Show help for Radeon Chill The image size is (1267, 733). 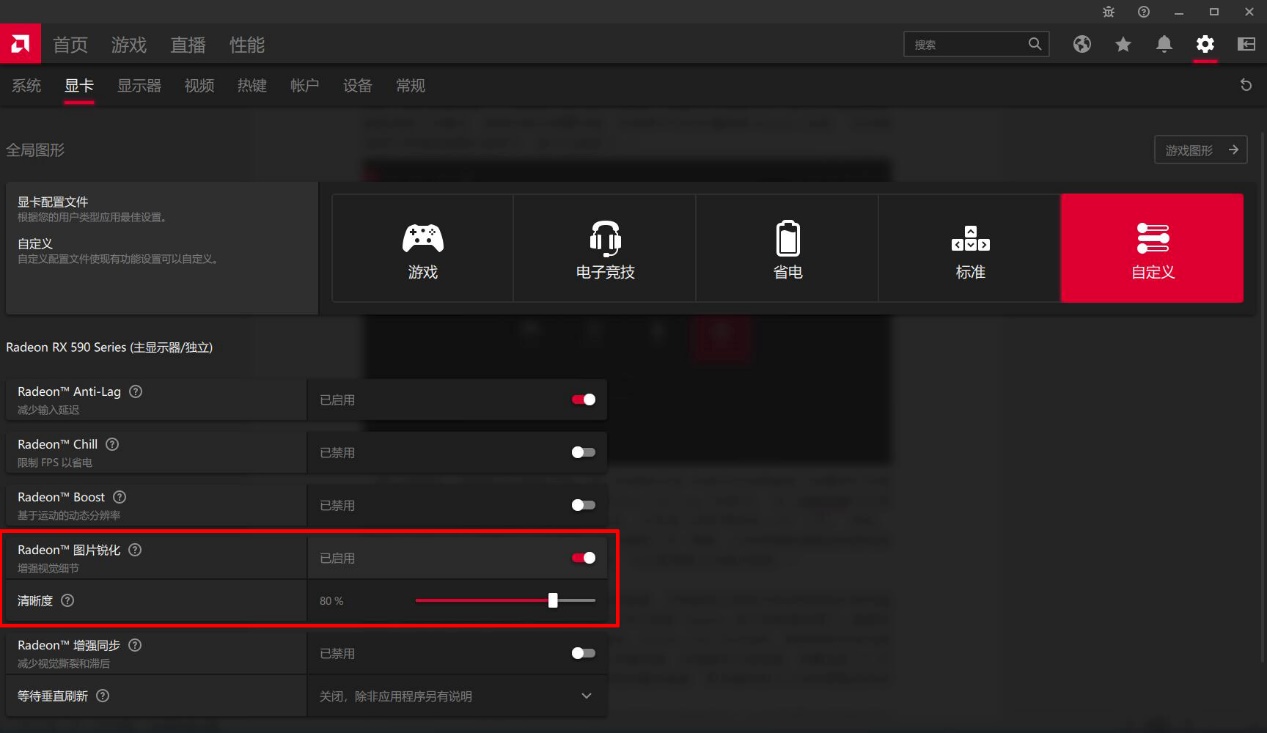tap(112, 444)
